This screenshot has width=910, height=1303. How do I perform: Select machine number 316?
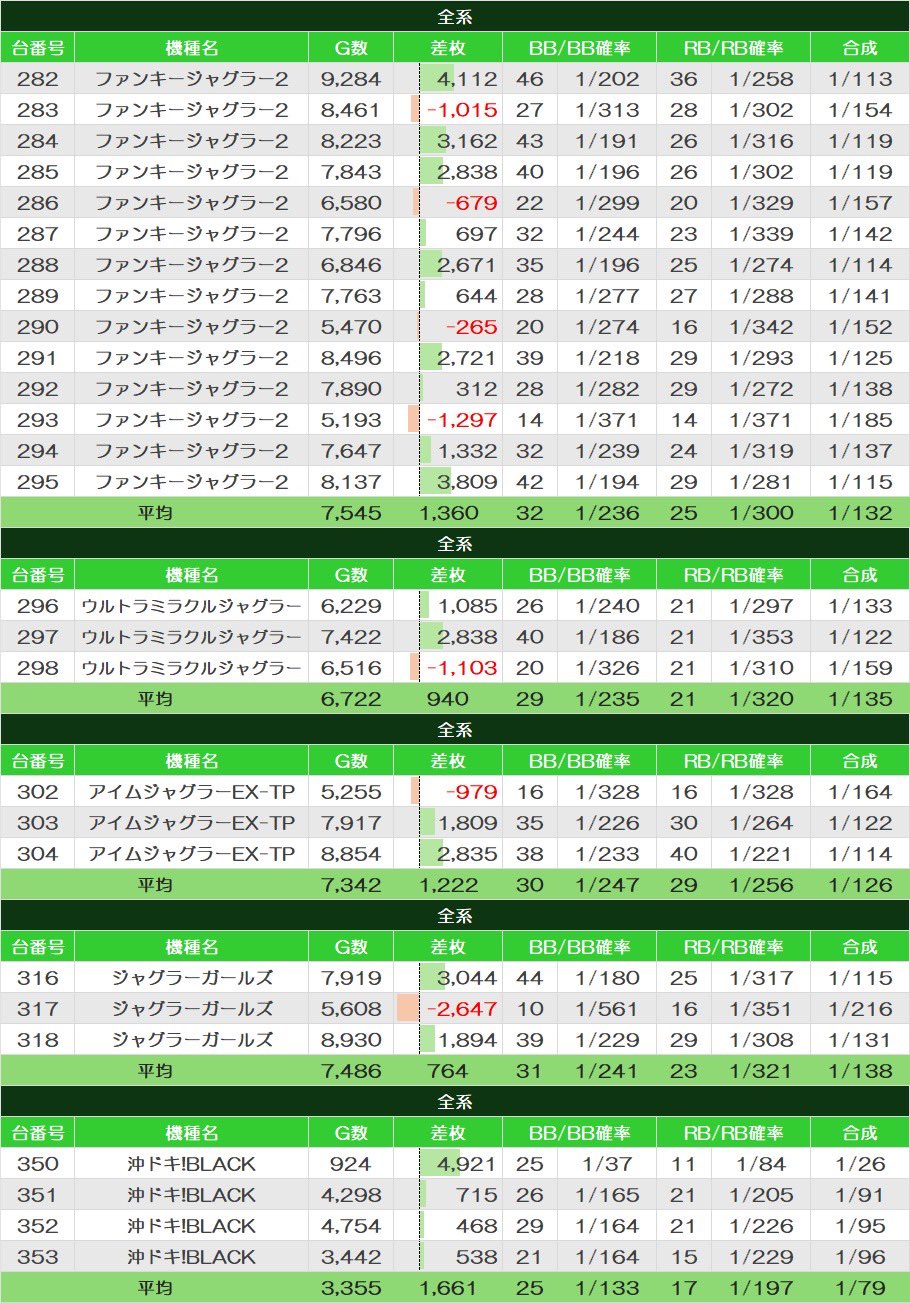point(38,978)
